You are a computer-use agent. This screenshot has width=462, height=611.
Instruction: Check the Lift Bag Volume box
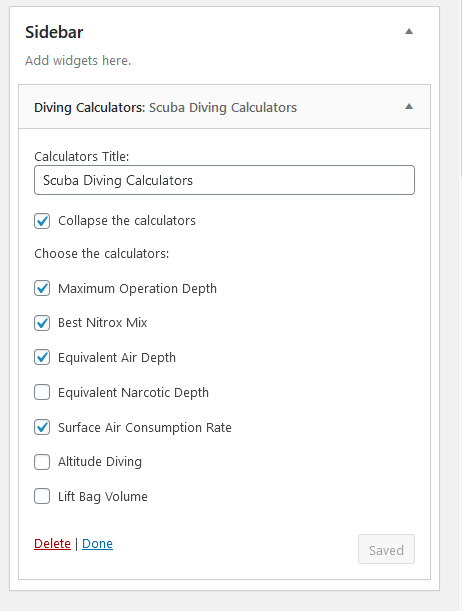pyautogui.click(x=42, y=496)
